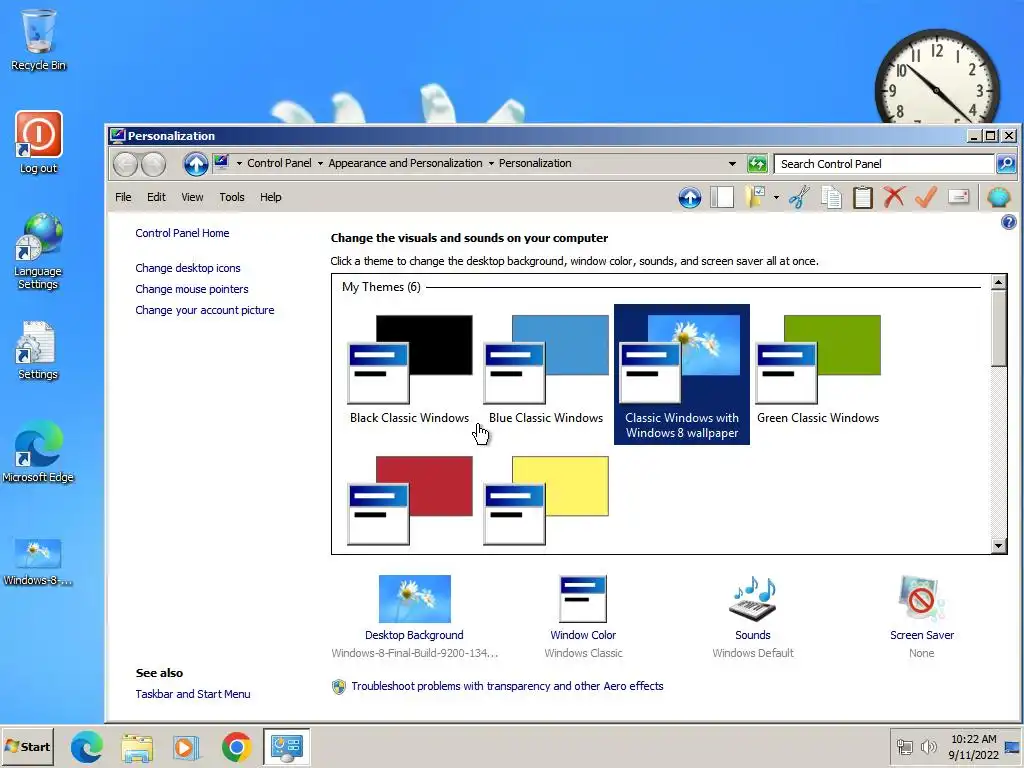Viewport: 1024px width, 768px height.
Task: Expand the arrow after Appearance and Personalization
Action: [491, 164]
